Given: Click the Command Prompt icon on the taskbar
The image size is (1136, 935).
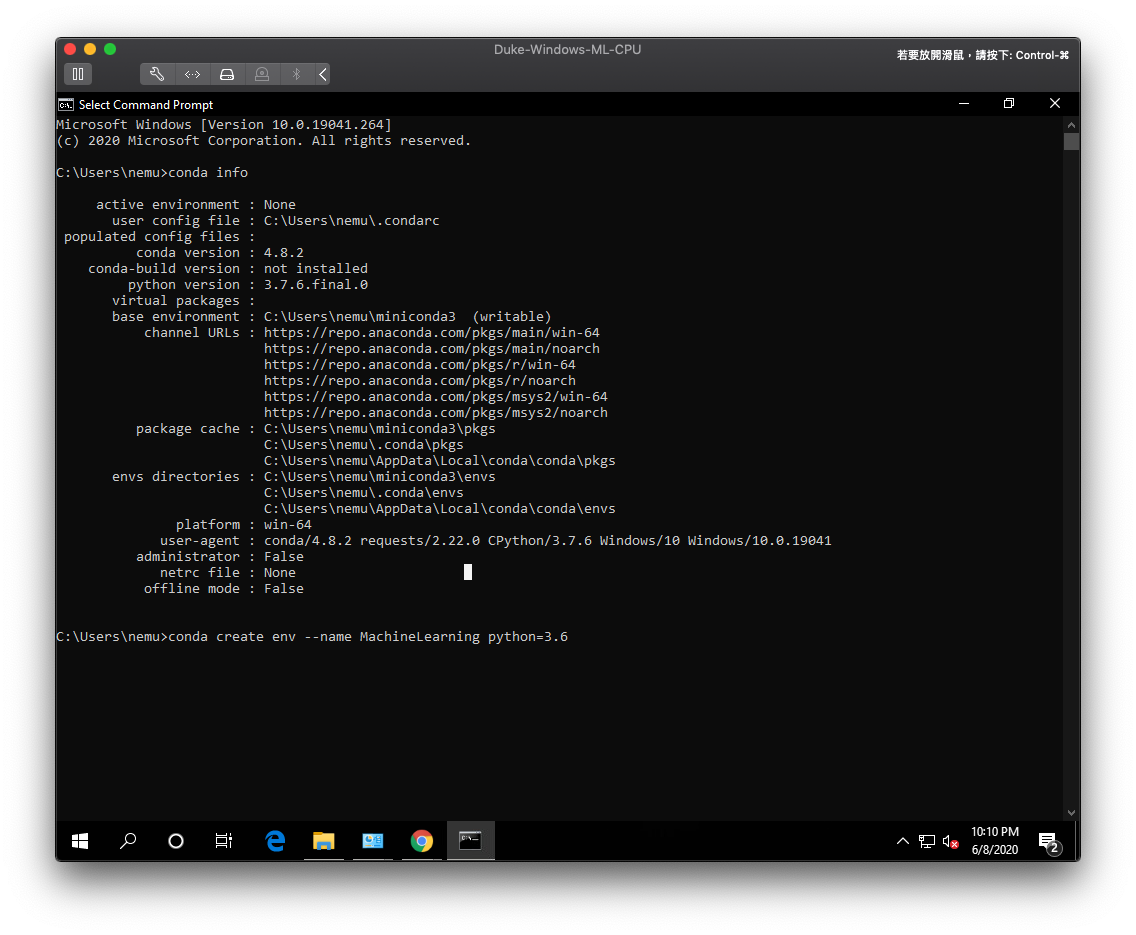Looking at the screenshot, I should (x=470, y=841).
